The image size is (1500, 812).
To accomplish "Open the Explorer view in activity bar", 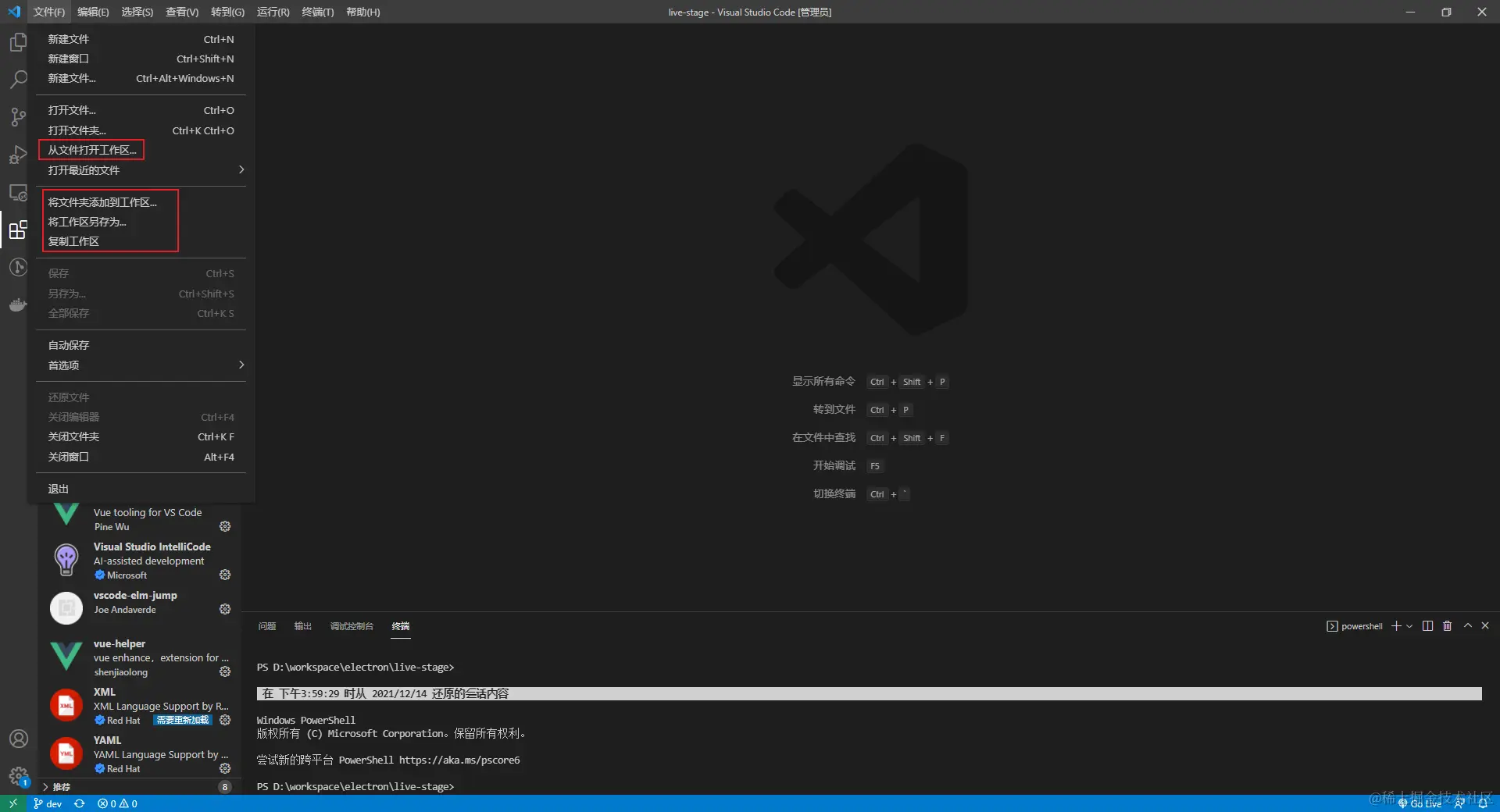I will (x=18, y=41).
